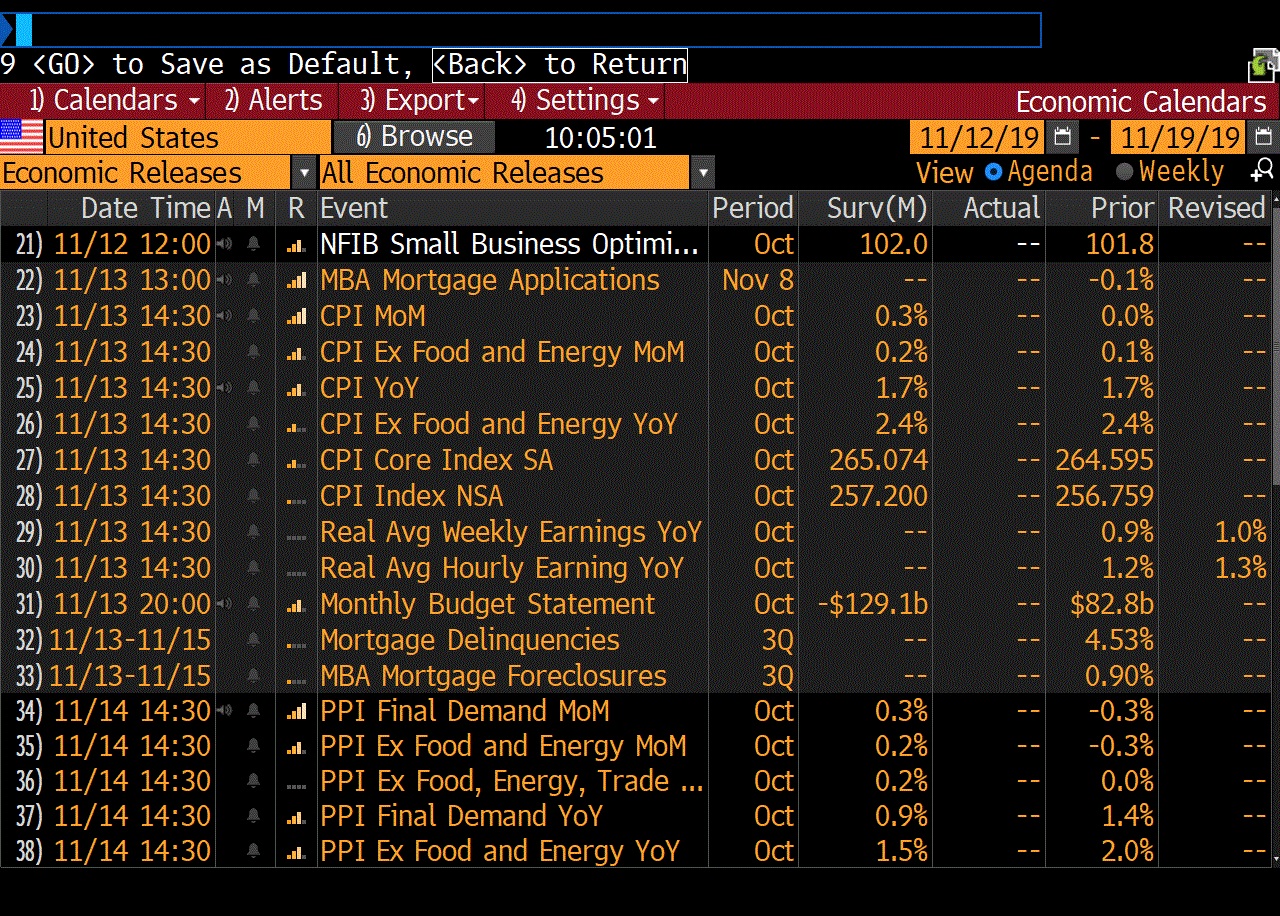Click relevance bars icon for NFIB Small Business

point(296,244)
